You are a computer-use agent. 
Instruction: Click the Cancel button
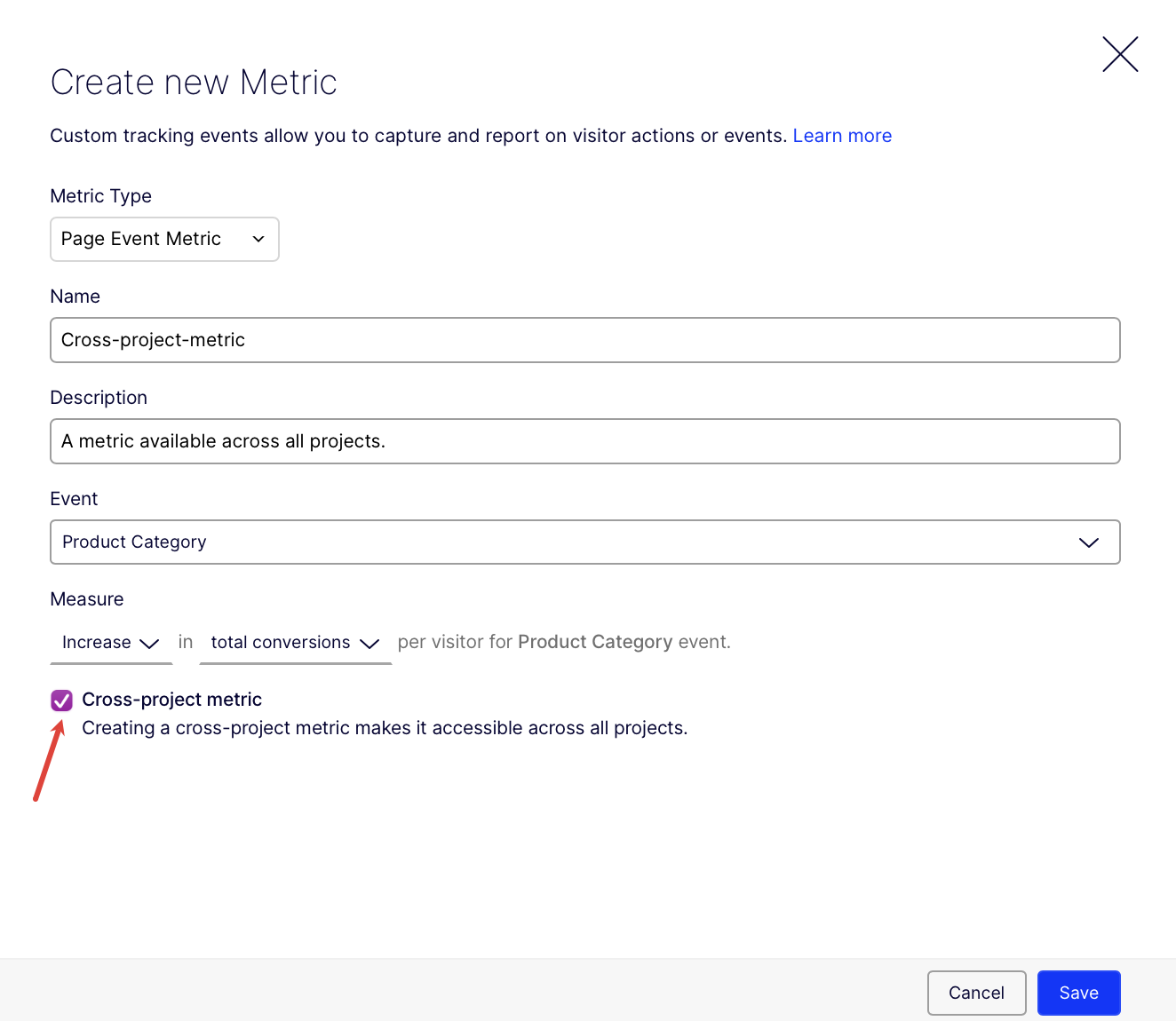(976, 993)
